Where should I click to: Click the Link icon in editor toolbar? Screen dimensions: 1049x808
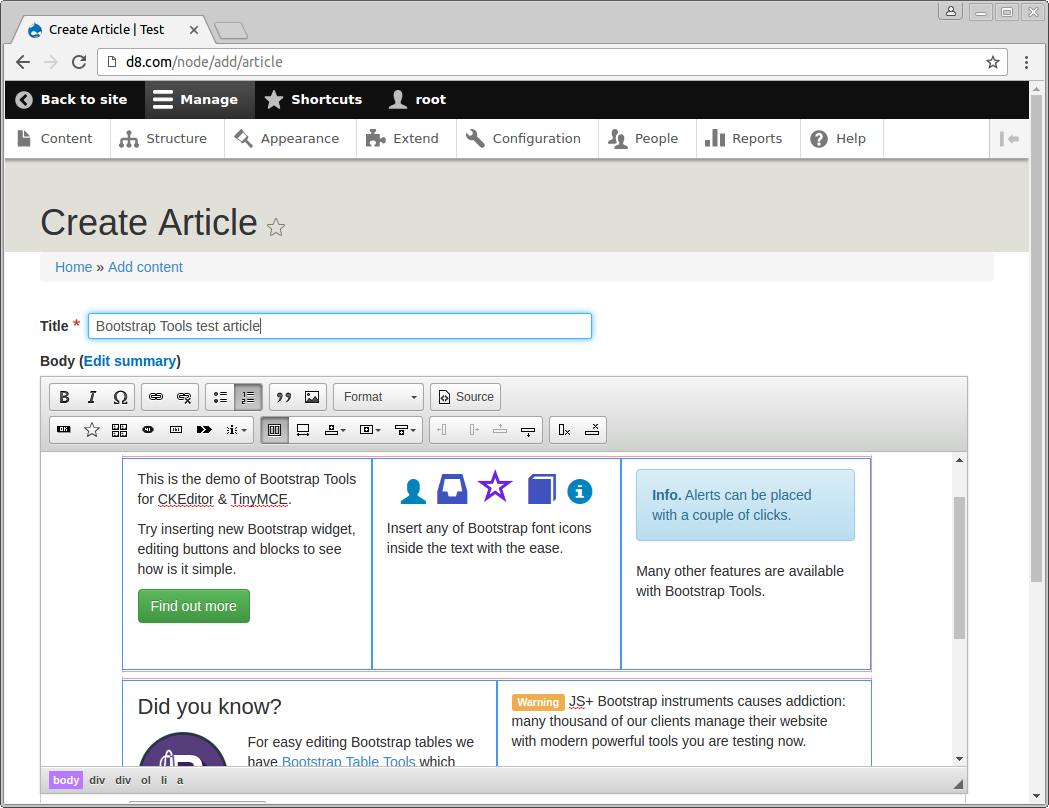pos(156,397)
